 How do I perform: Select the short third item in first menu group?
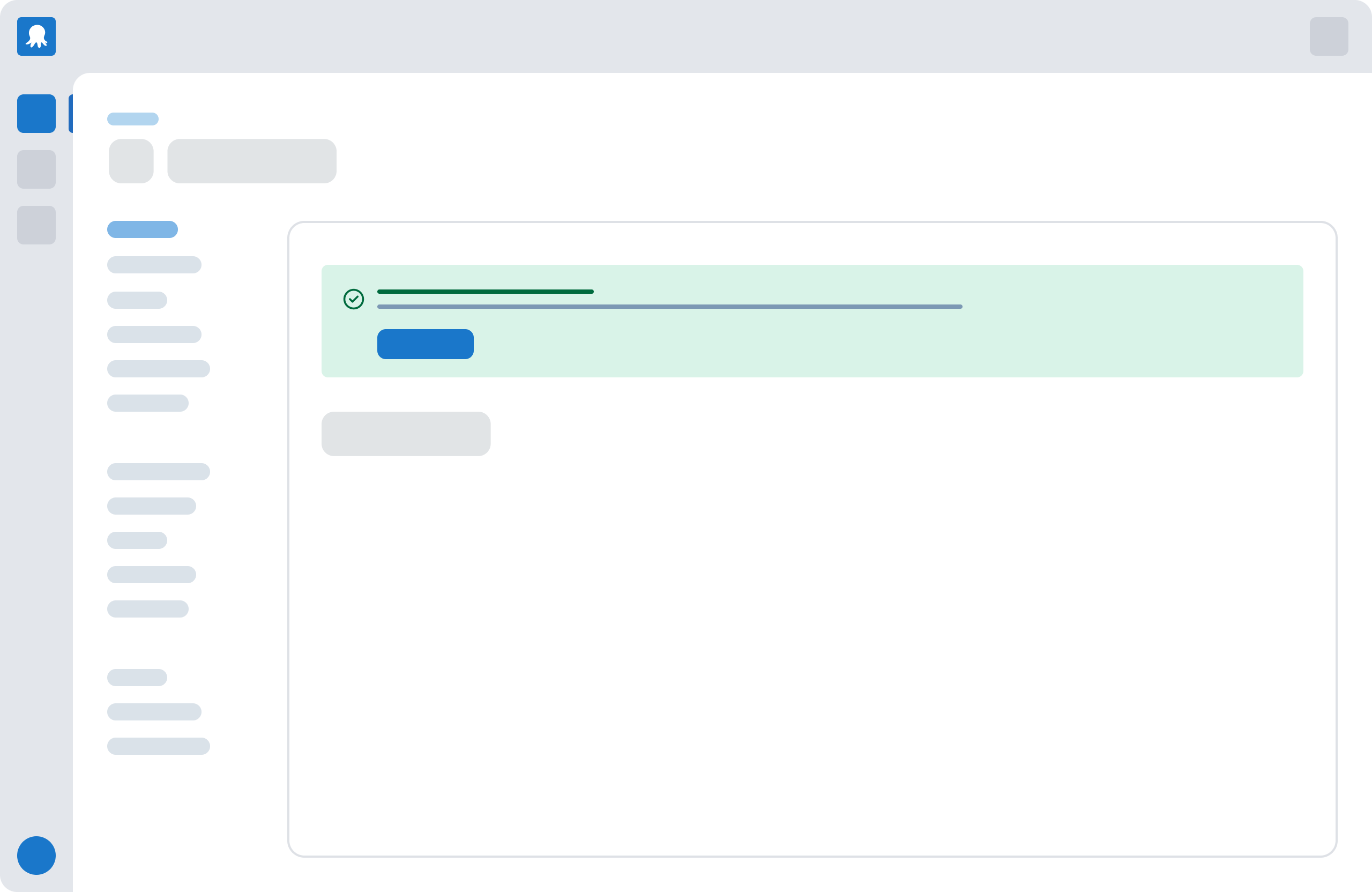[x=137, y=300]
